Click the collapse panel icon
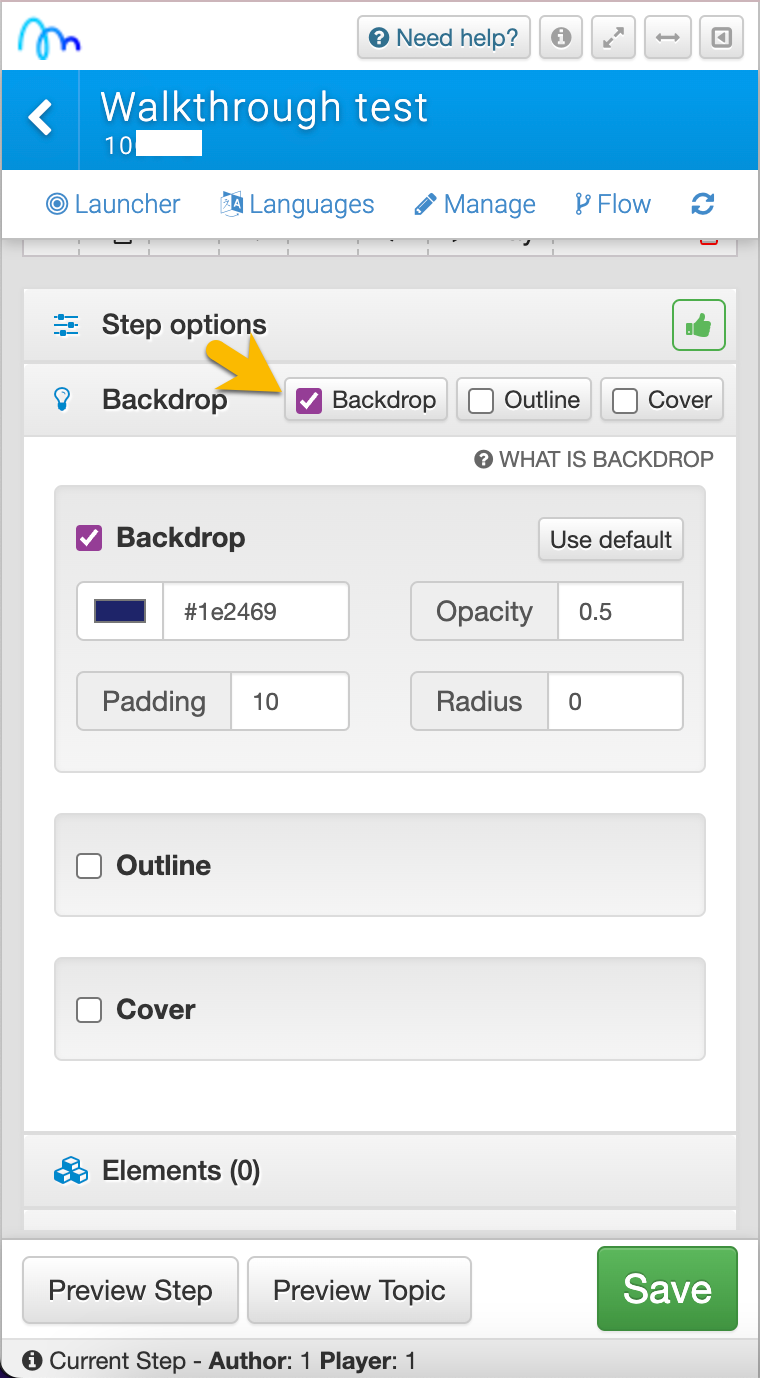 pyautogui.click(x=721, y=38)
